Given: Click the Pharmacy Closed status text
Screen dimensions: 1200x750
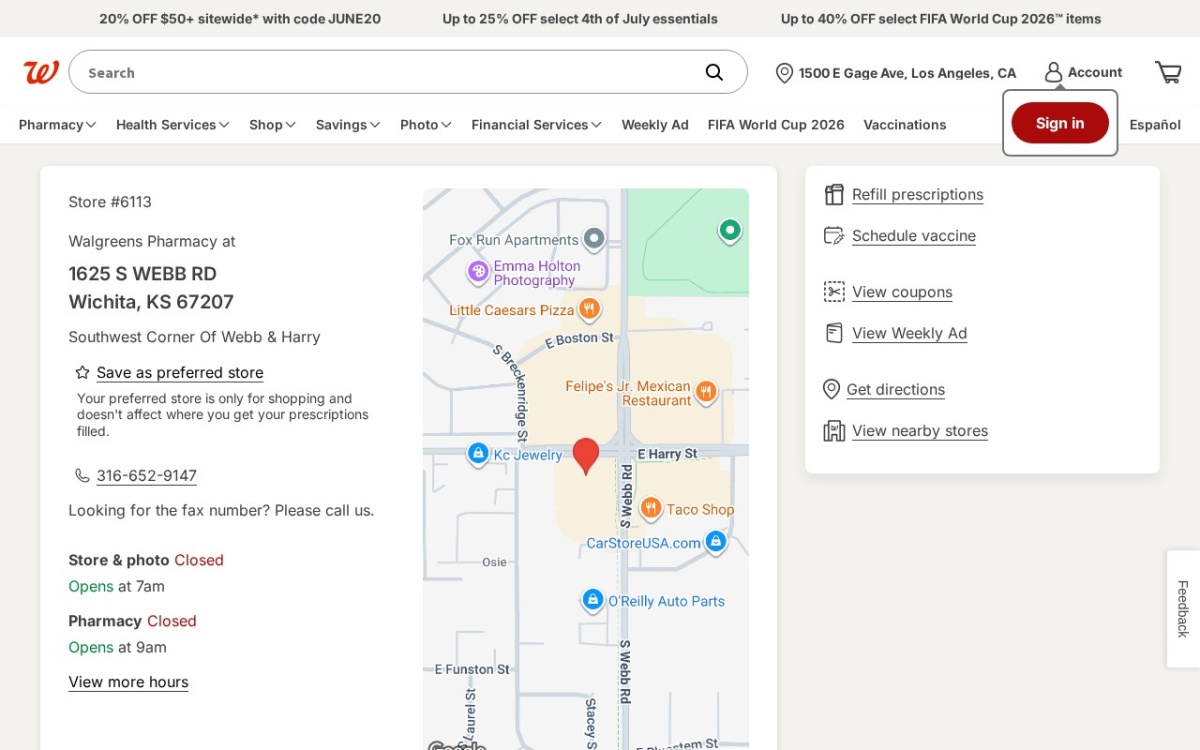Looking at the screenshot, I should point(132,621).
